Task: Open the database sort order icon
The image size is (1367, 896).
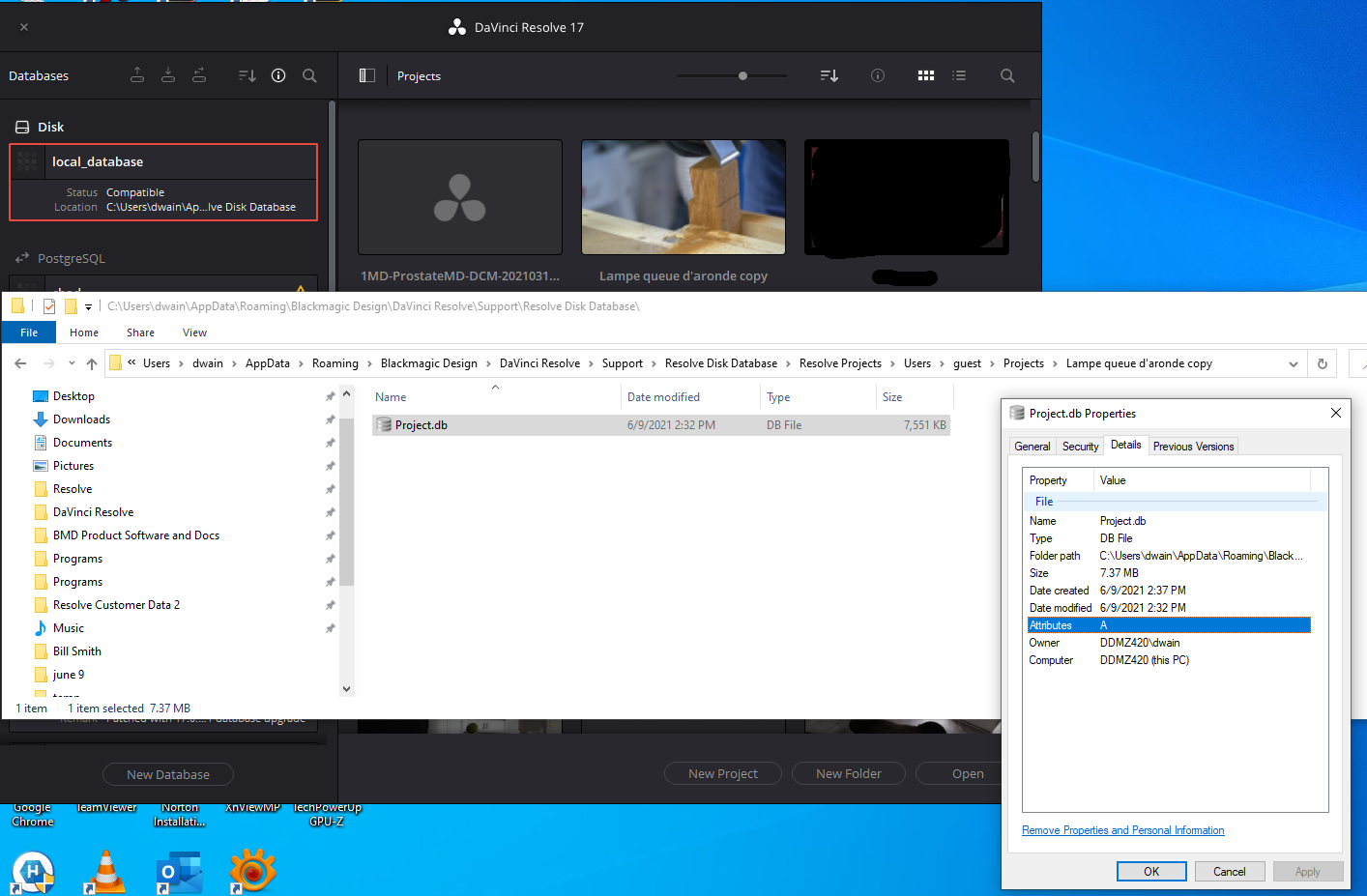Action: (247, 75)
